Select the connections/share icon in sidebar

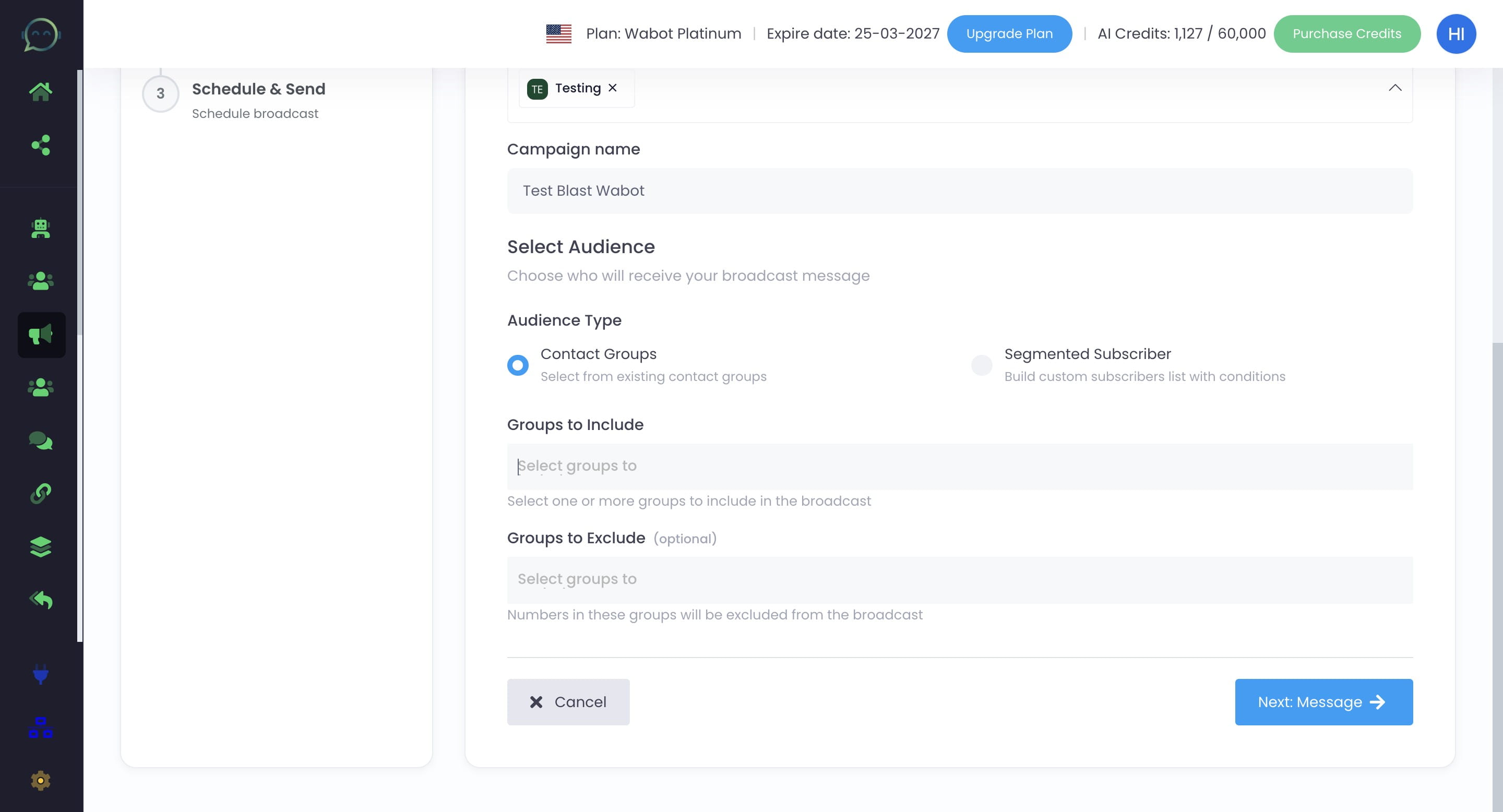point(41,146)
